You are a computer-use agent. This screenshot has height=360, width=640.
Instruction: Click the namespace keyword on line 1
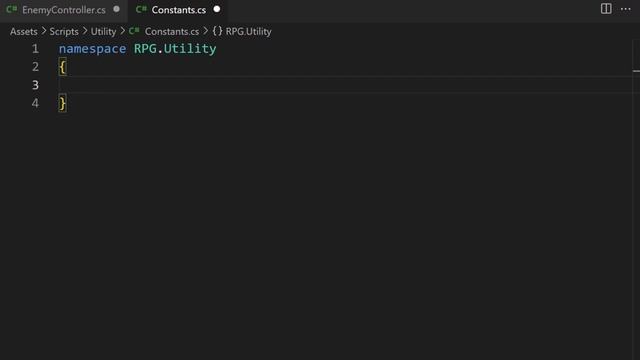click(x=92, y=49)
